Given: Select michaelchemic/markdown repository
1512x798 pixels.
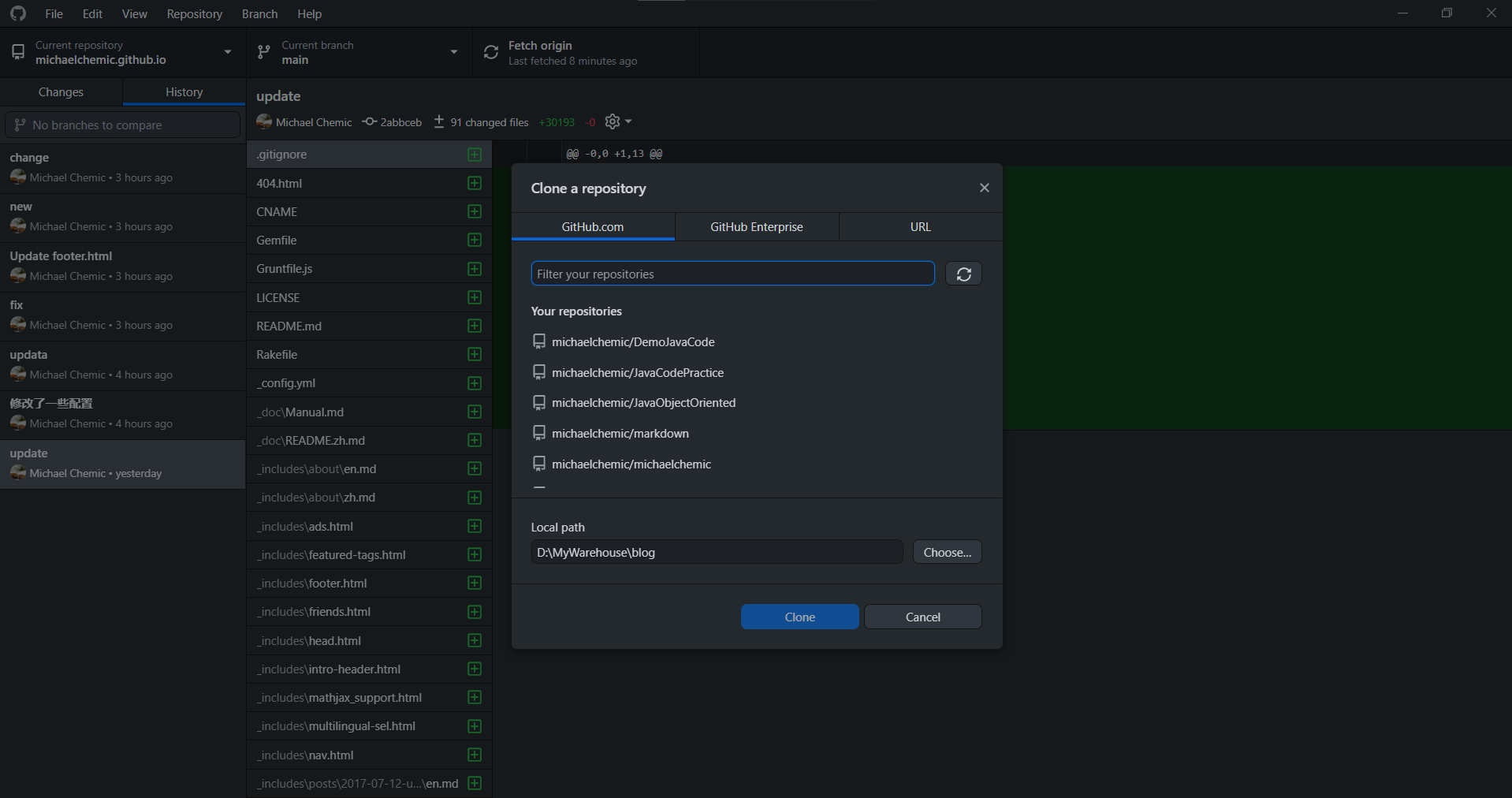Looking at the screenshot, I should (757, 433).
